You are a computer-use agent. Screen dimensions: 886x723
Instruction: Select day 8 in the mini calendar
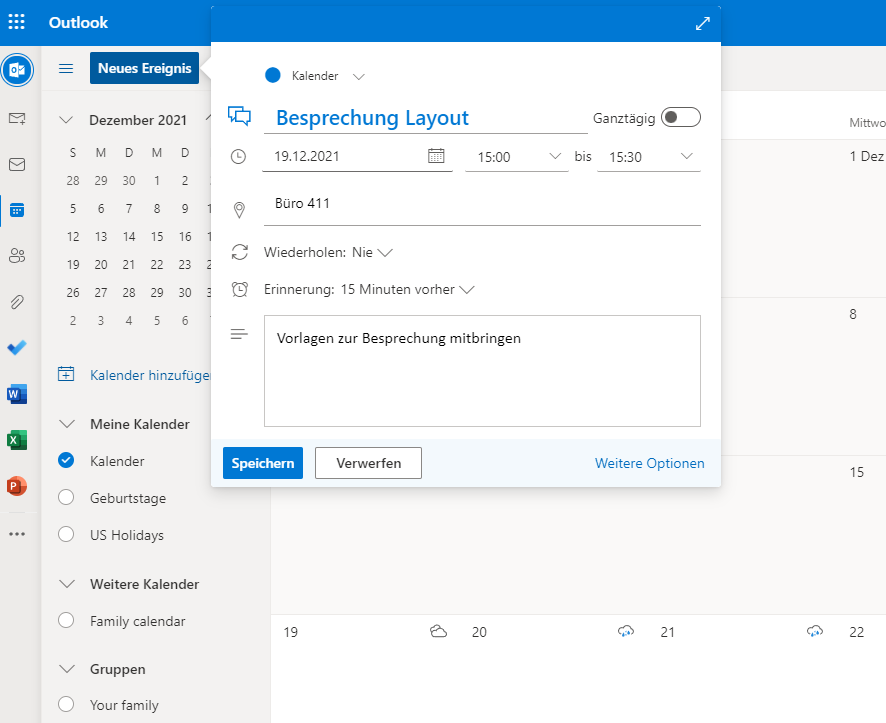(157, 208)
